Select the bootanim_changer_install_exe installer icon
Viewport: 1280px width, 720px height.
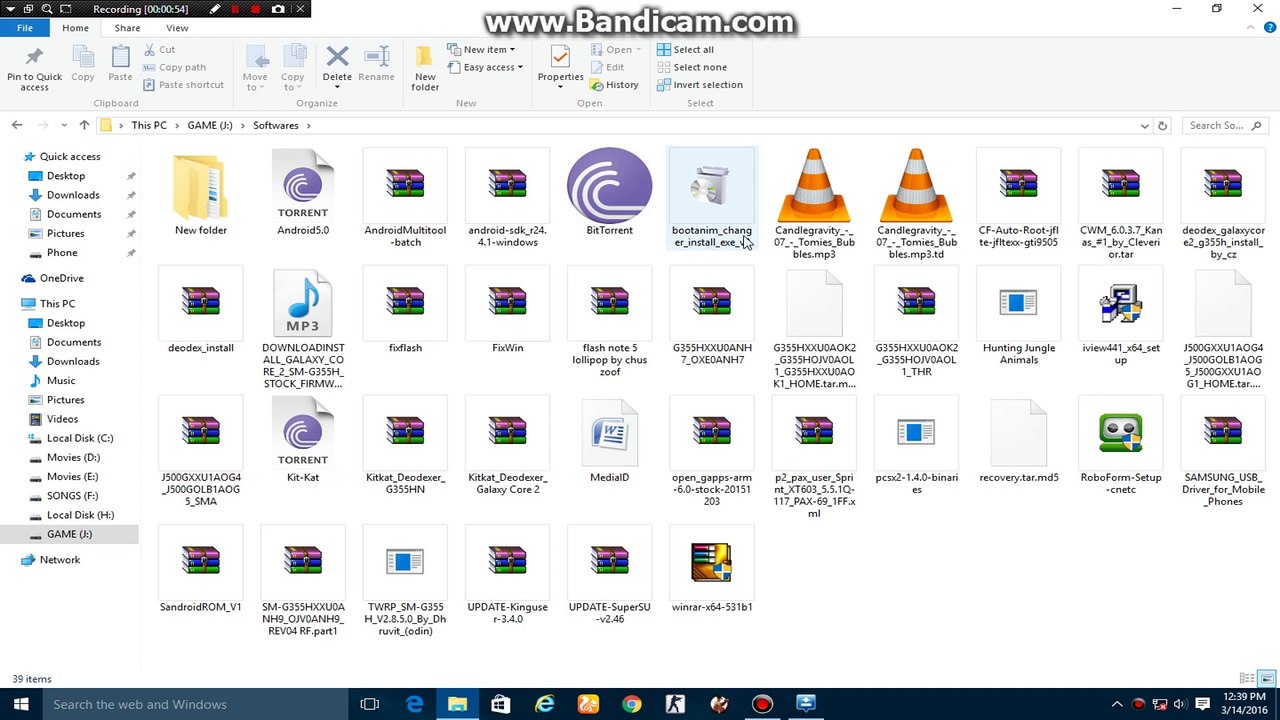click(x=711, y=187)
